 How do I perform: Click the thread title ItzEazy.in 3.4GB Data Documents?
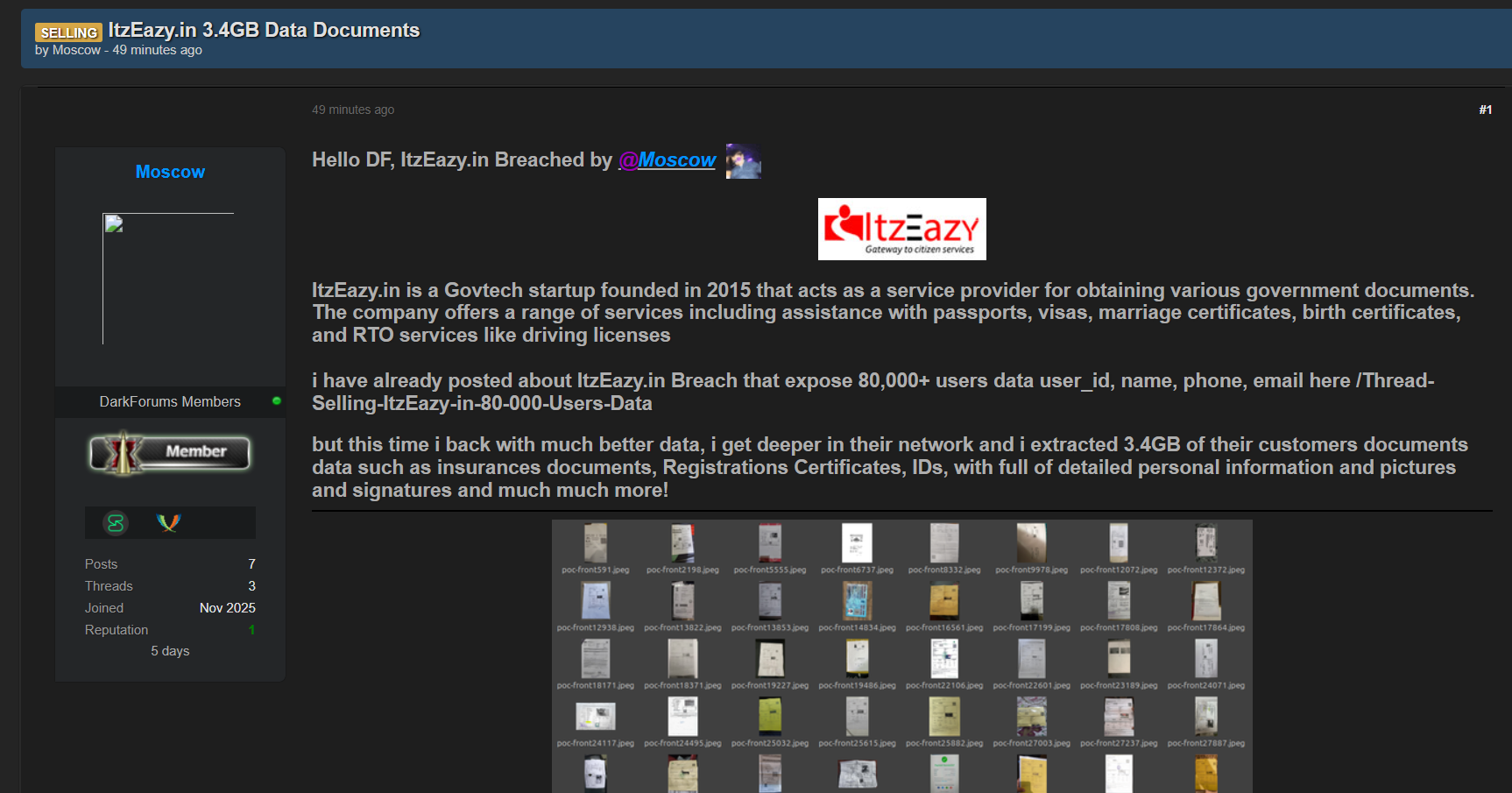point(264,30)
